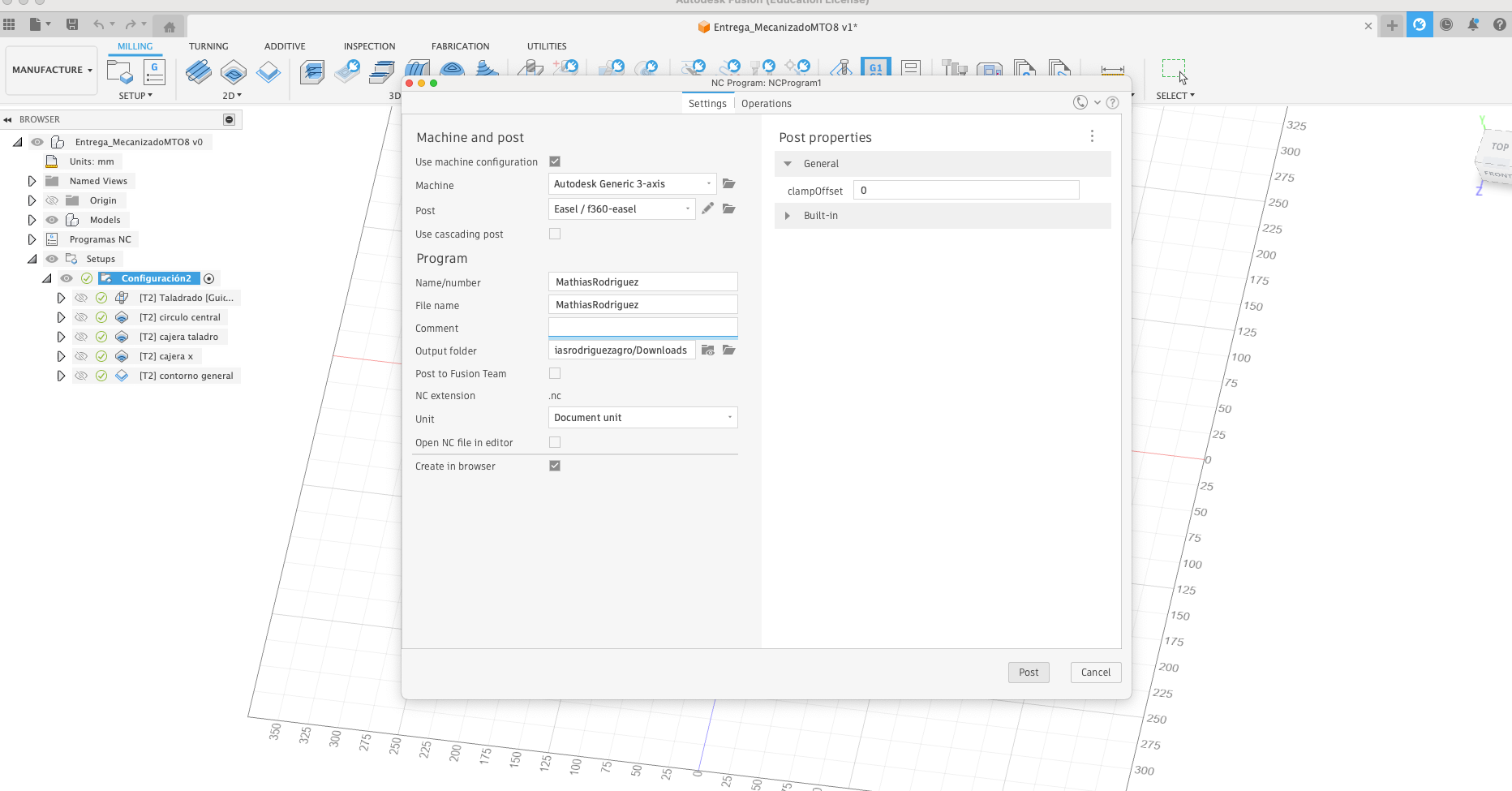
Task: Select the 3D Adaptive Clearing tool
Action: click(x=311, y=72)
